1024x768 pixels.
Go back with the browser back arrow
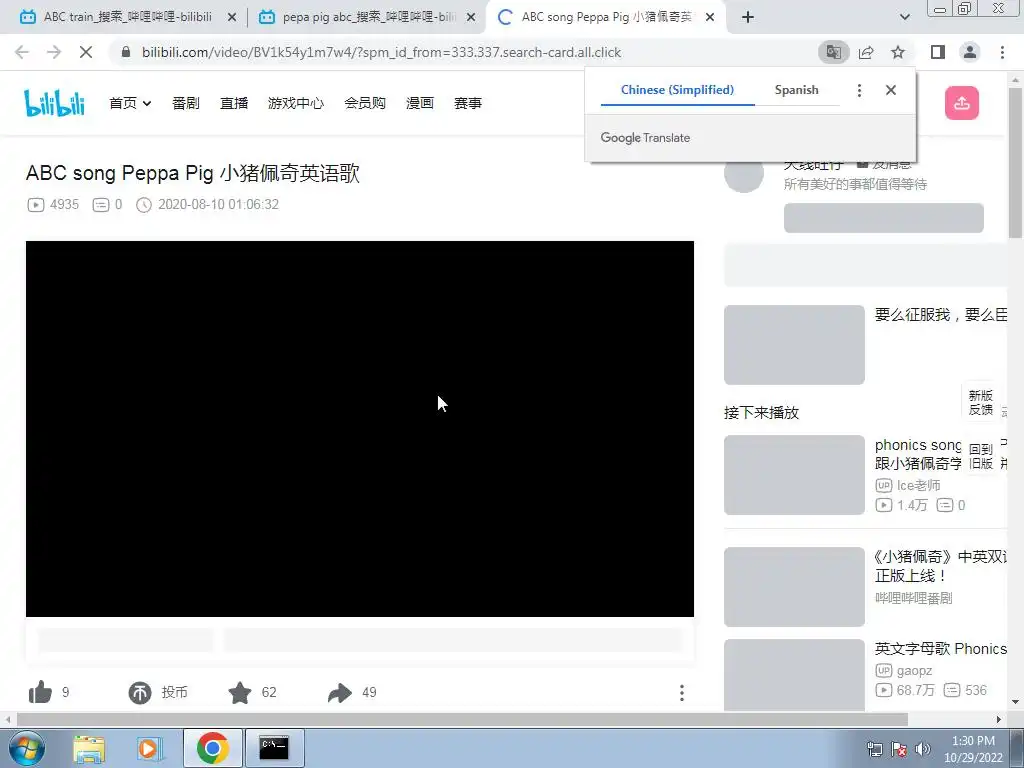click(22, 52)
